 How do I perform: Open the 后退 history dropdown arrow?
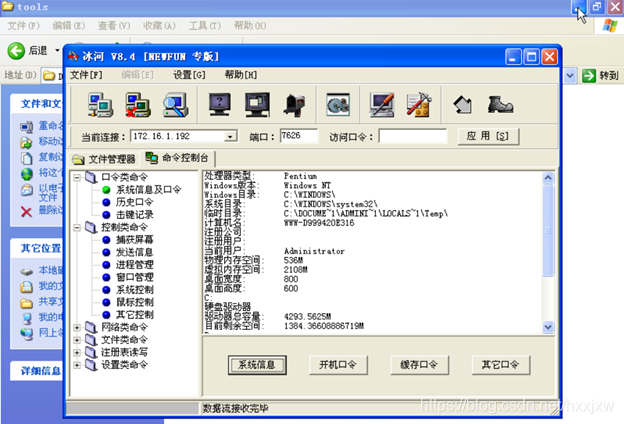57,51
